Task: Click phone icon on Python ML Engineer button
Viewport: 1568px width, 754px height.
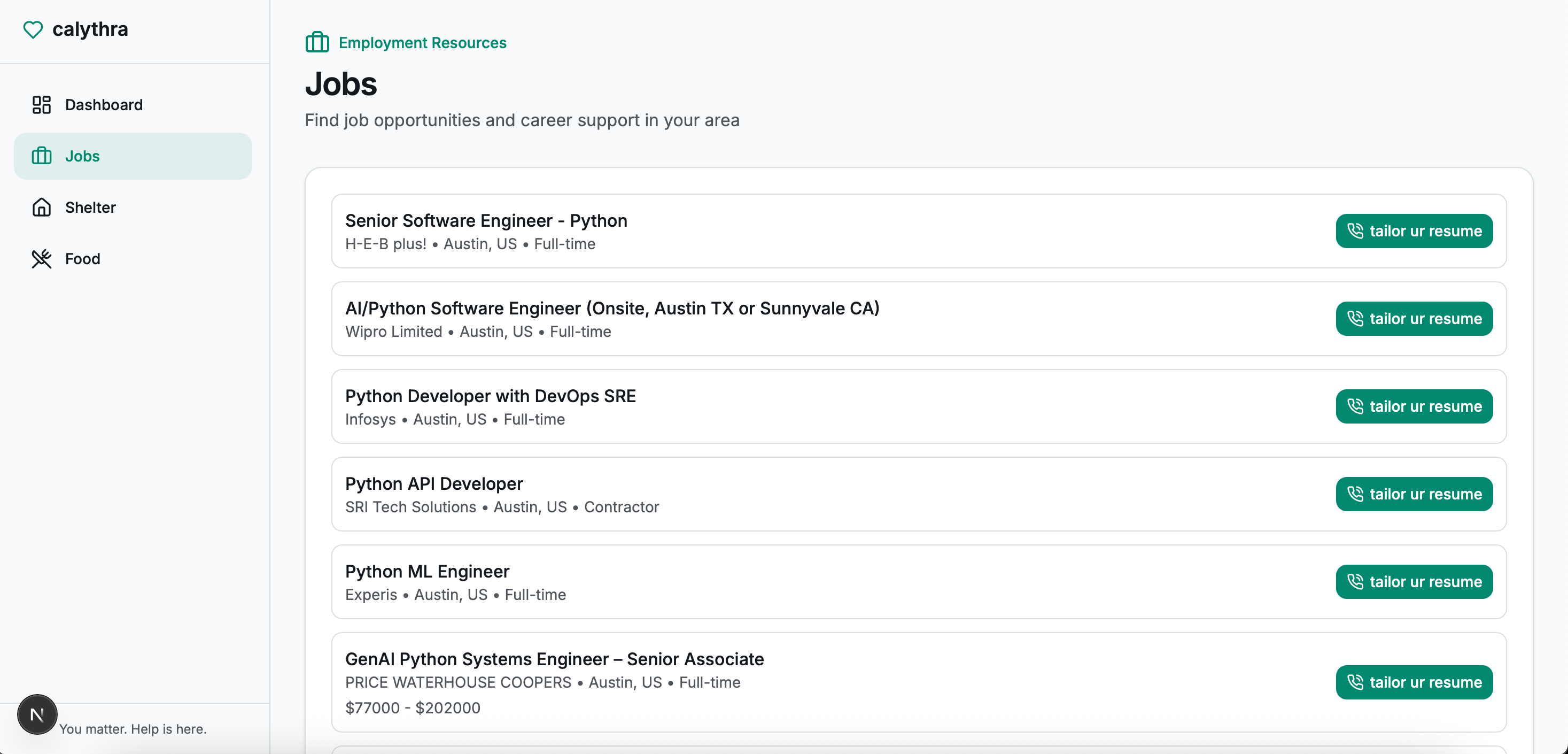Action: coord(1355,582)
